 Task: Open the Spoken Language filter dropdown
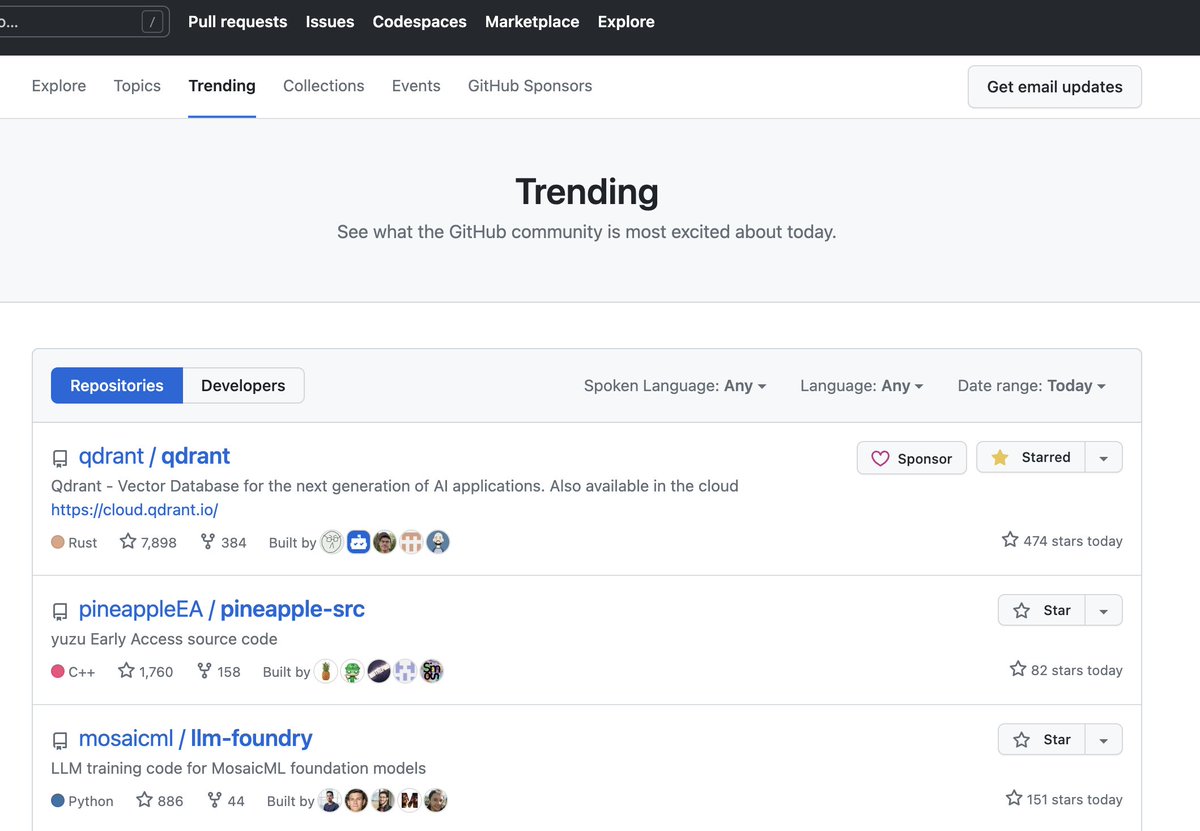point(675,385)
